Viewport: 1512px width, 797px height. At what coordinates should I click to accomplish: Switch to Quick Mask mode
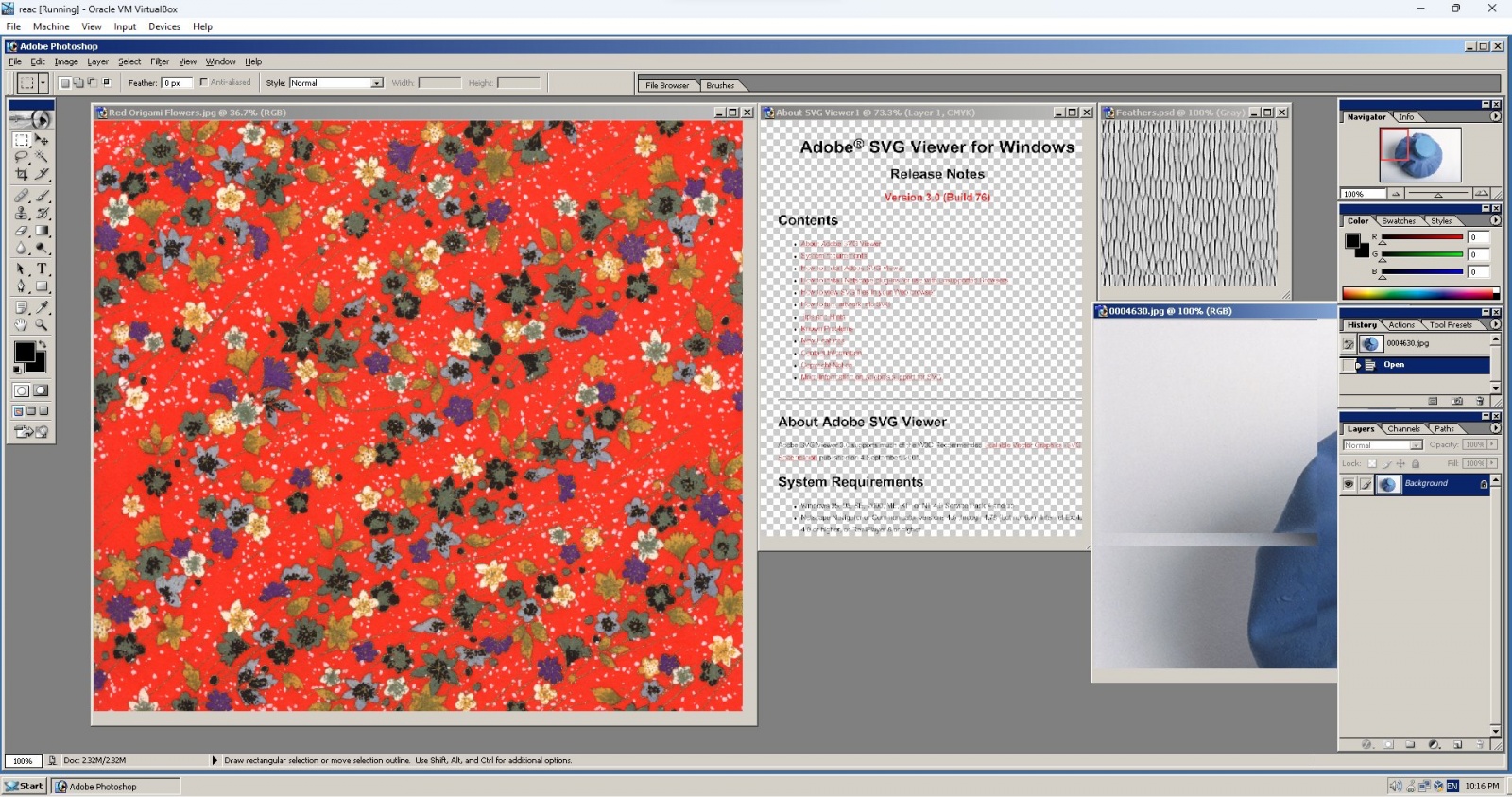[x=42, y=390]
